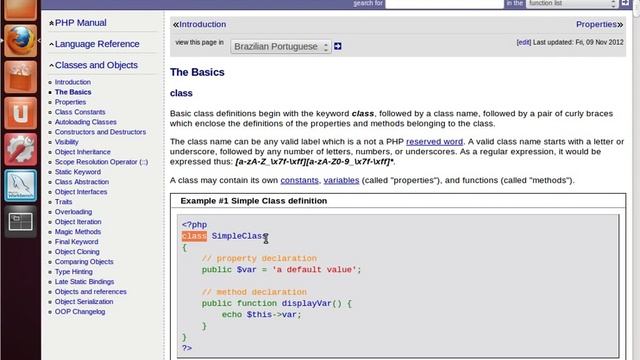The height and width of the screenshot is (360, 640).
Task: Open Firefox from the dock
Action: click(20, 40)
